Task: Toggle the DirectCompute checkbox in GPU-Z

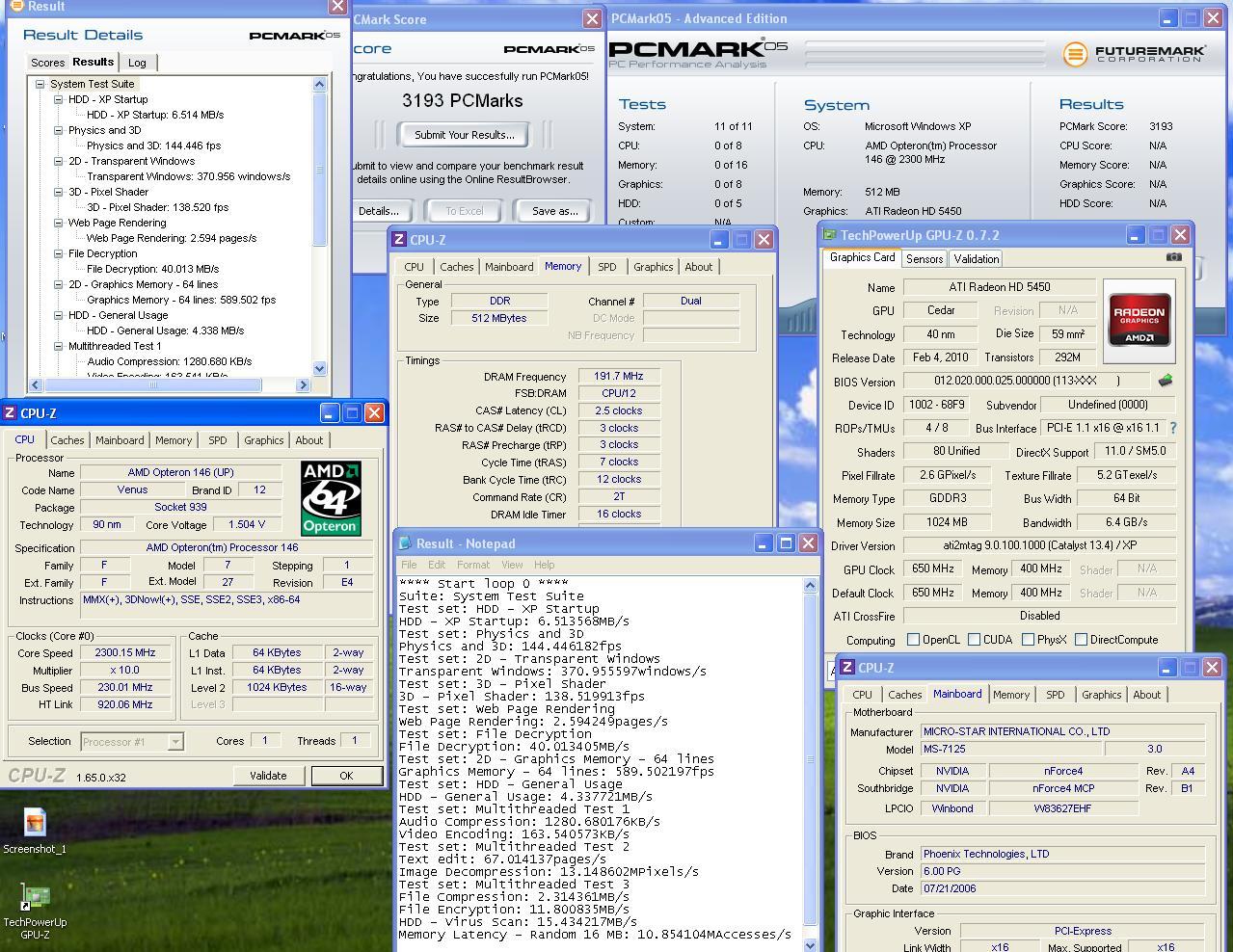Action: [1081, 640]
